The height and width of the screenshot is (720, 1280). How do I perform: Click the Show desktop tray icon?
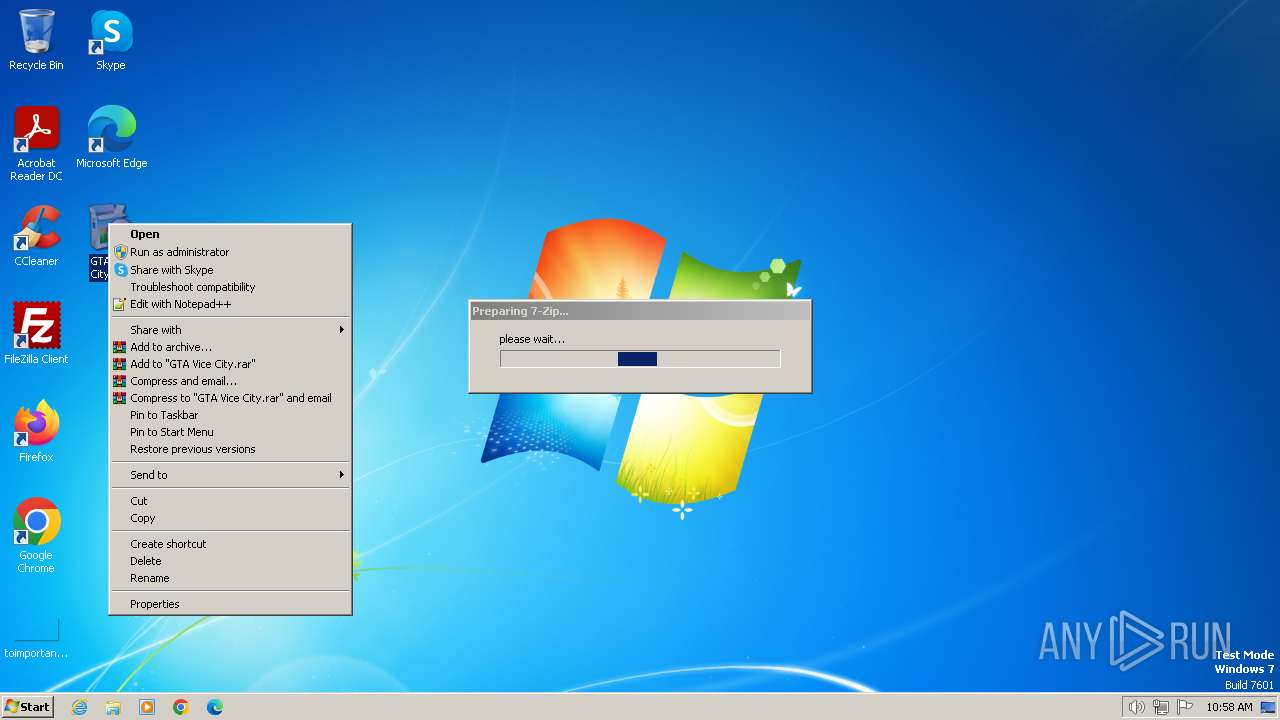[1269, 707]
